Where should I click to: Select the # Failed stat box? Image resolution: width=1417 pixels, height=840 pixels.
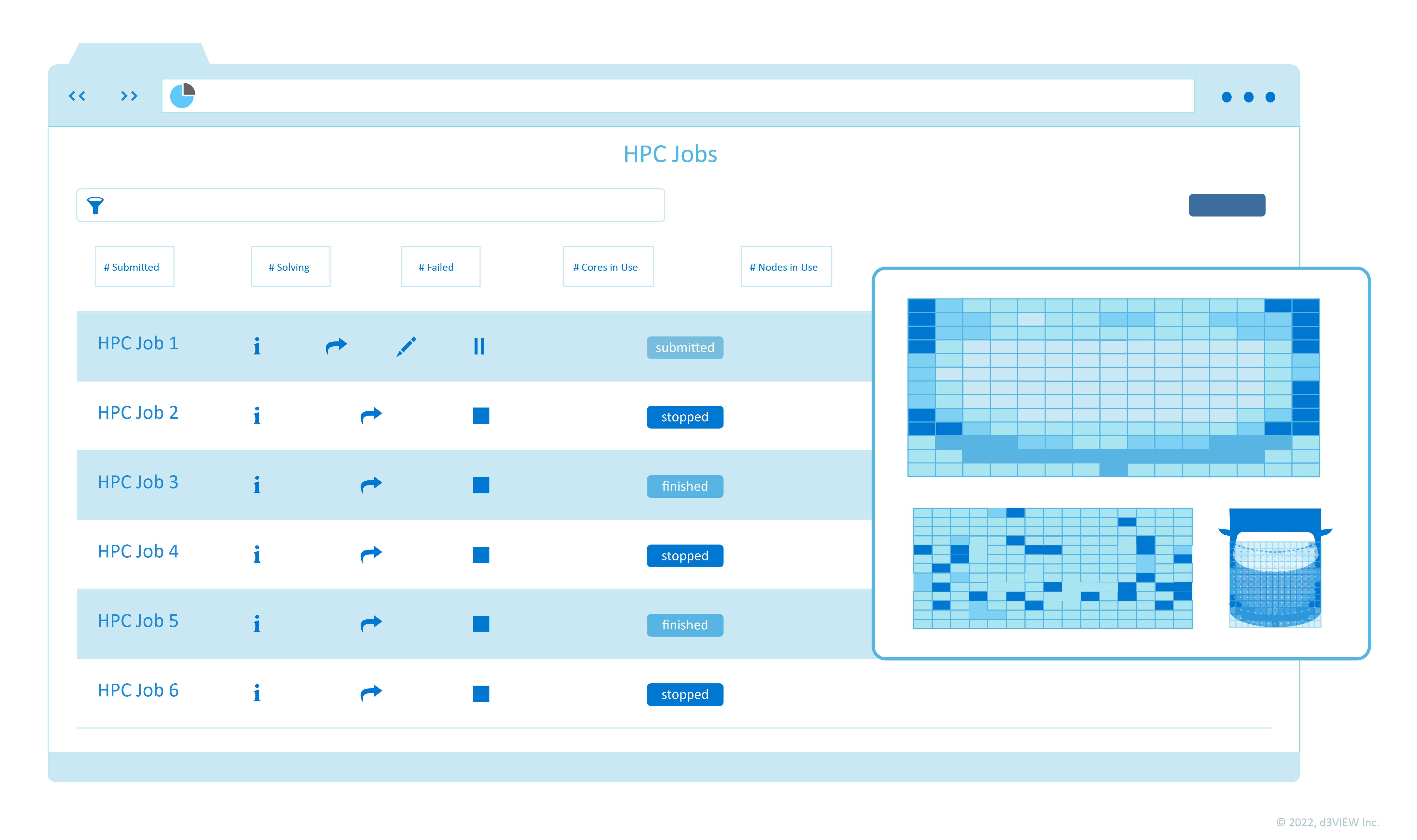(x=440, y=267)
